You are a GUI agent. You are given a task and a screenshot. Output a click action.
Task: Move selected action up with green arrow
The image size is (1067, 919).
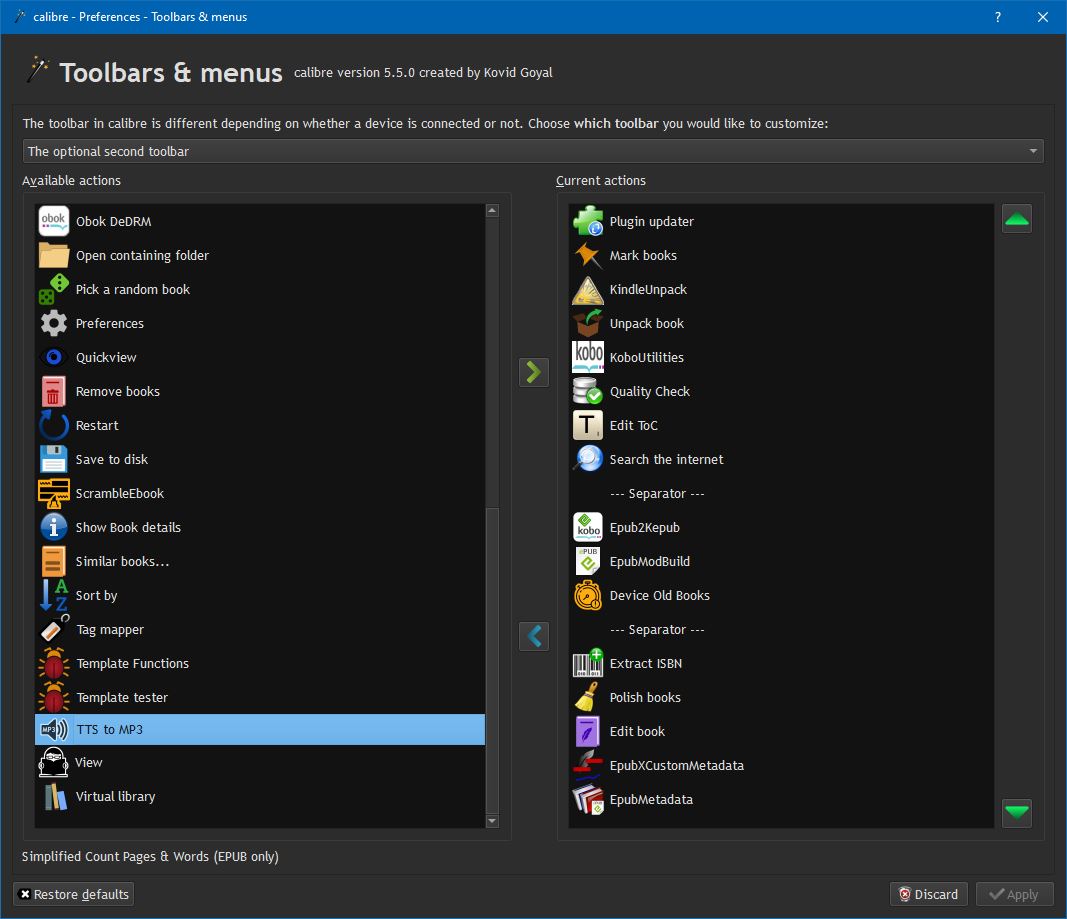[x=1017, y=219]
